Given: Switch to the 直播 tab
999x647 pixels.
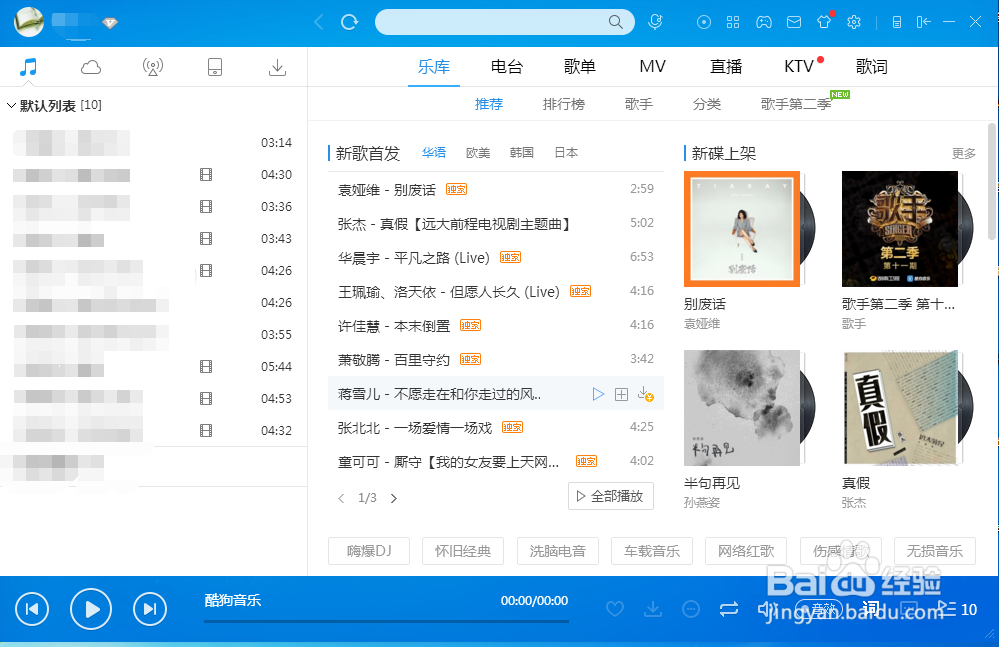Looking at the screenshot, I should point(726,66).
